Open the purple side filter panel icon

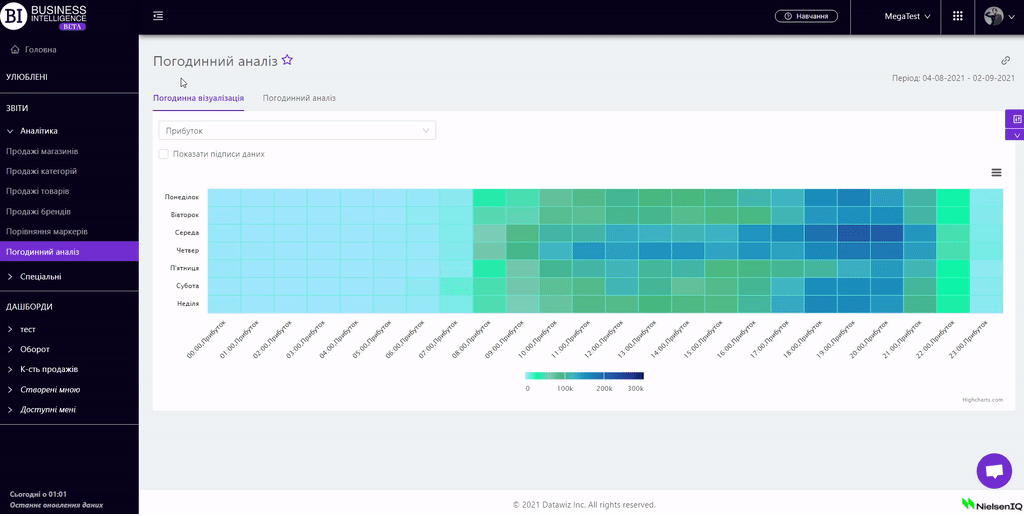click(x=1017, y=119)
